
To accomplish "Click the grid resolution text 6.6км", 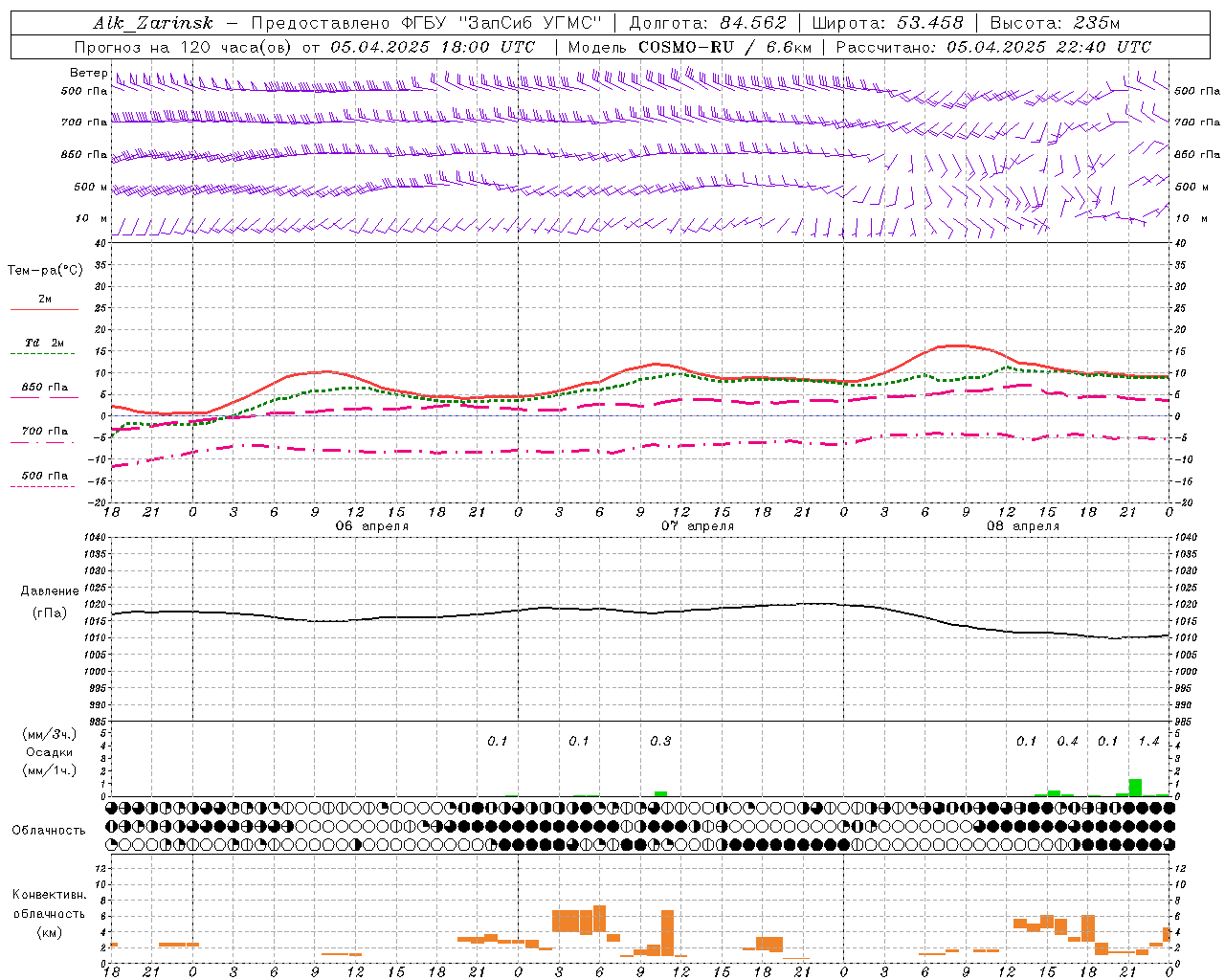I will pyautogui.click(x=790, y=47).
